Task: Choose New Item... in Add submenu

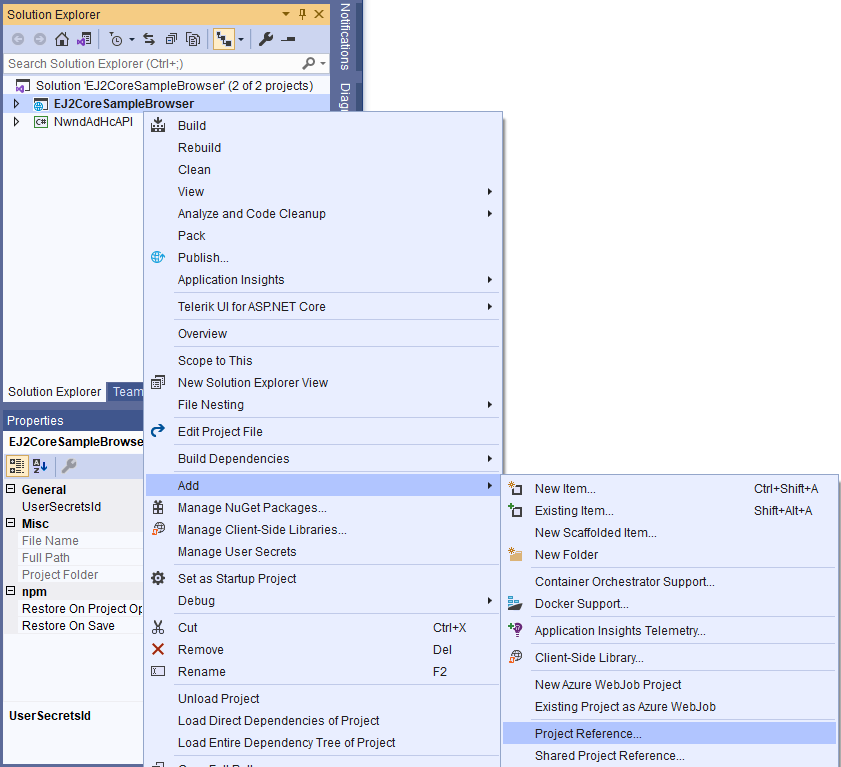Action: 669,489
